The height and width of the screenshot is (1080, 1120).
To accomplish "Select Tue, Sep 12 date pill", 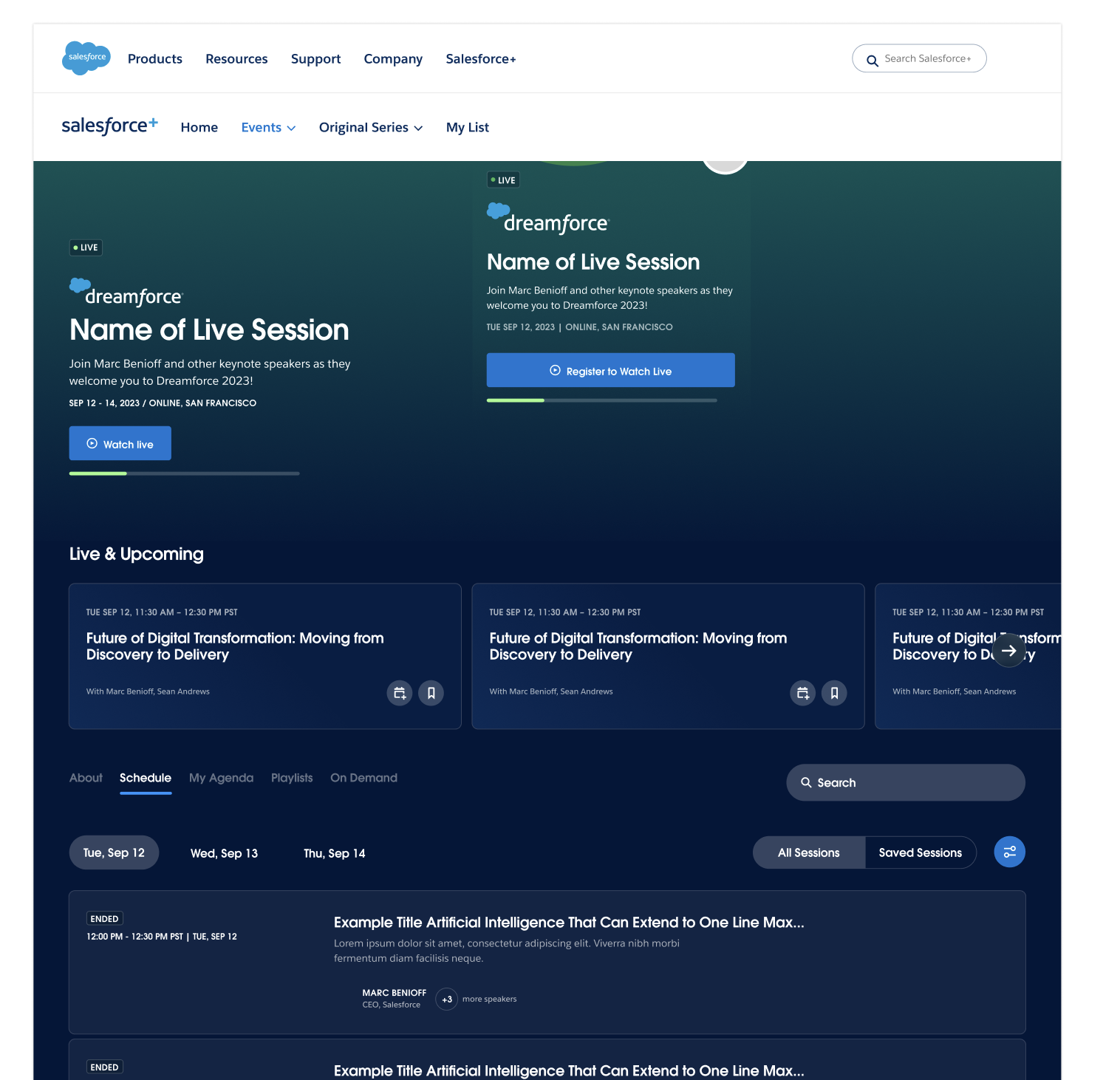I will tap(114, 852).
